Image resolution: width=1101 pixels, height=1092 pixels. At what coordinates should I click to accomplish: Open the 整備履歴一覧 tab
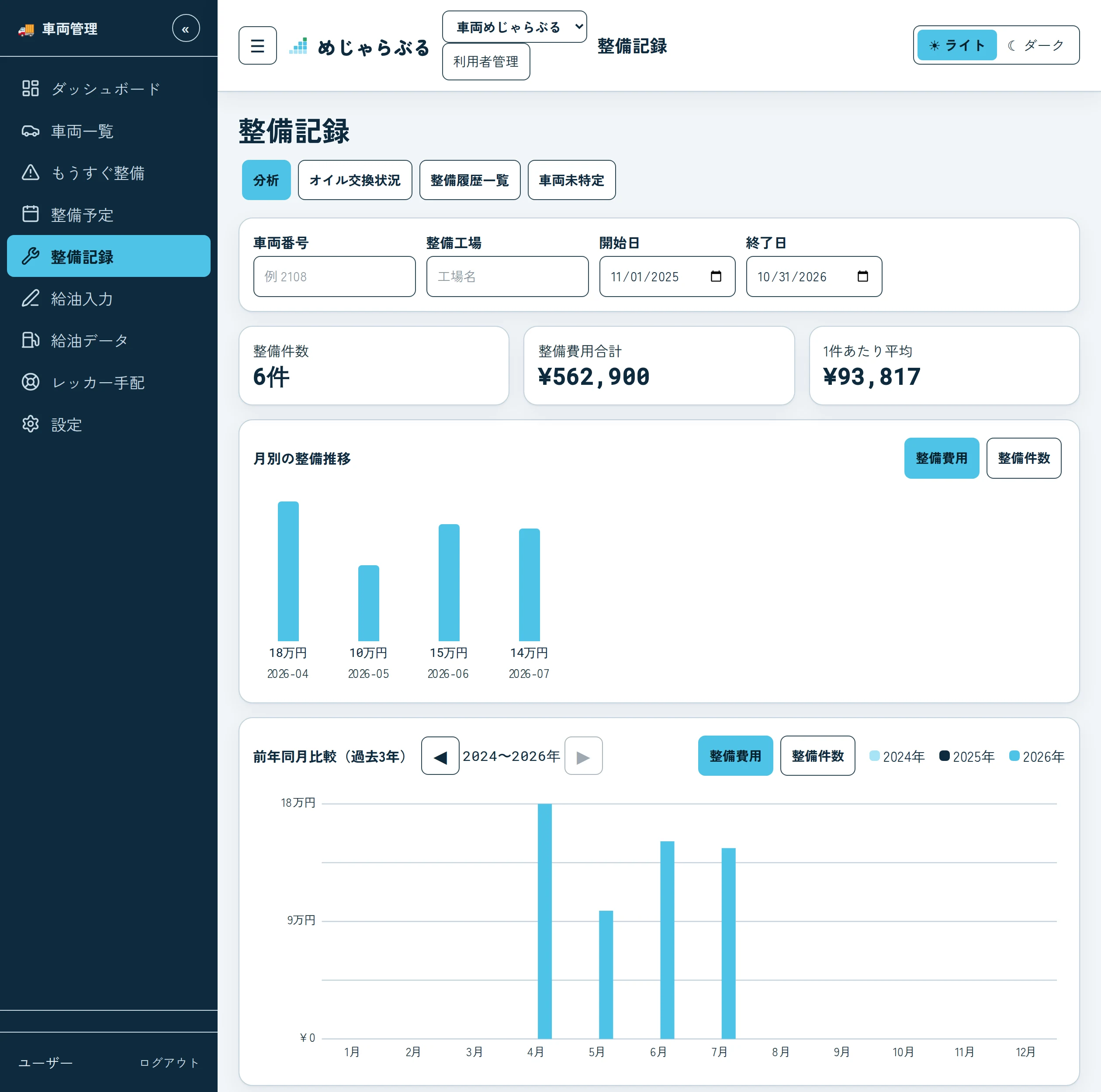[470, 180]
